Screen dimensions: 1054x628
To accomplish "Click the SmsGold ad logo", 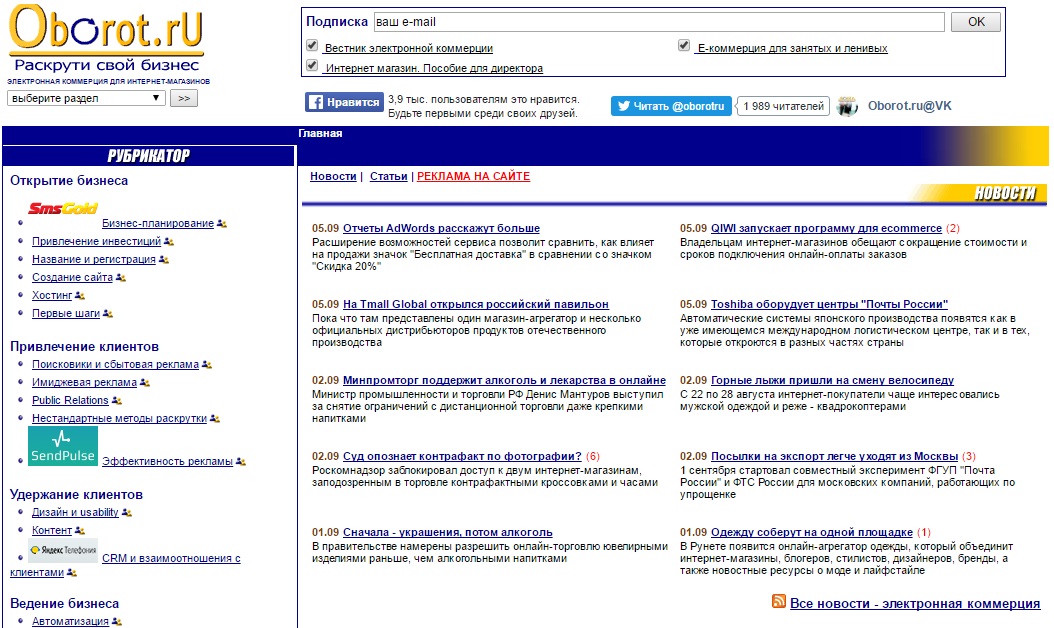I will point(63,208).
